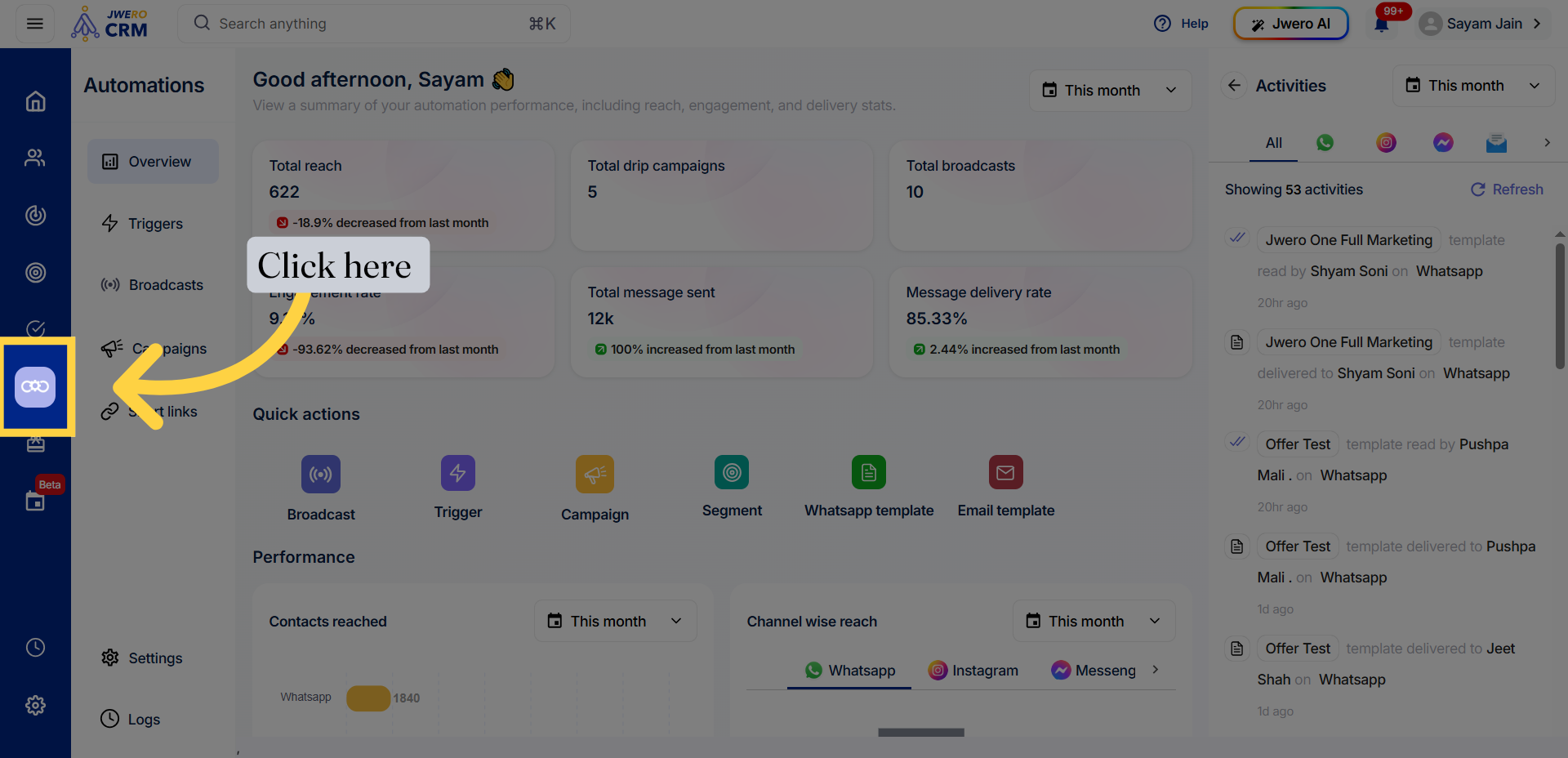Open the Campaign quick action icon
1568x758 pixels.
coord(595,474)
